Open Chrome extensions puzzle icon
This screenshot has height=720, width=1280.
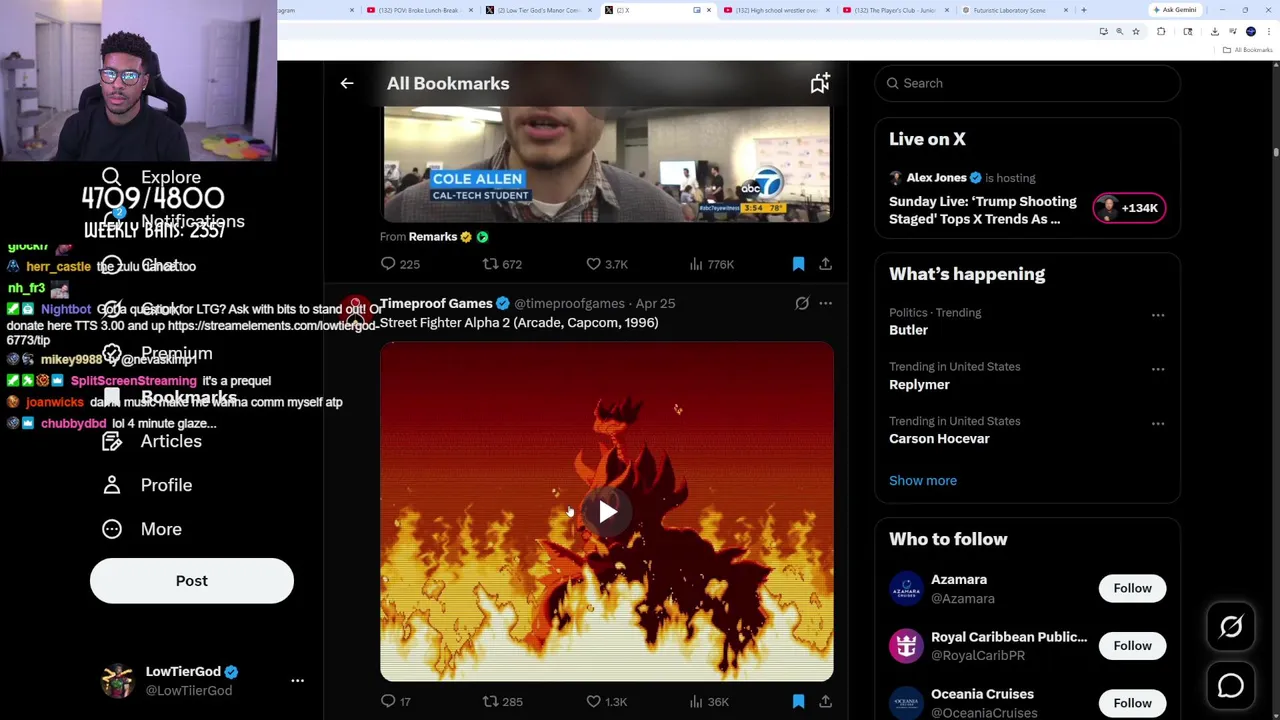click(1161, 32)
